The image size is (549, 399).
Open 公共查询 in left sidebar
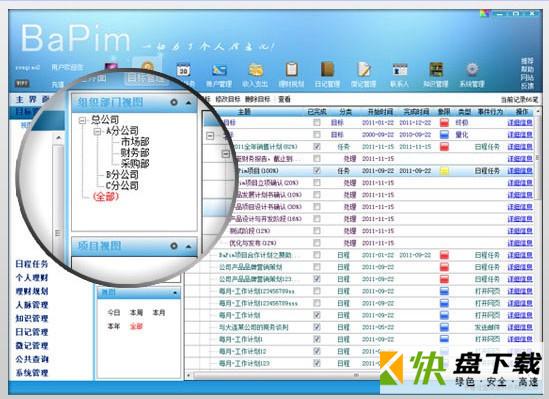(32, 359)
